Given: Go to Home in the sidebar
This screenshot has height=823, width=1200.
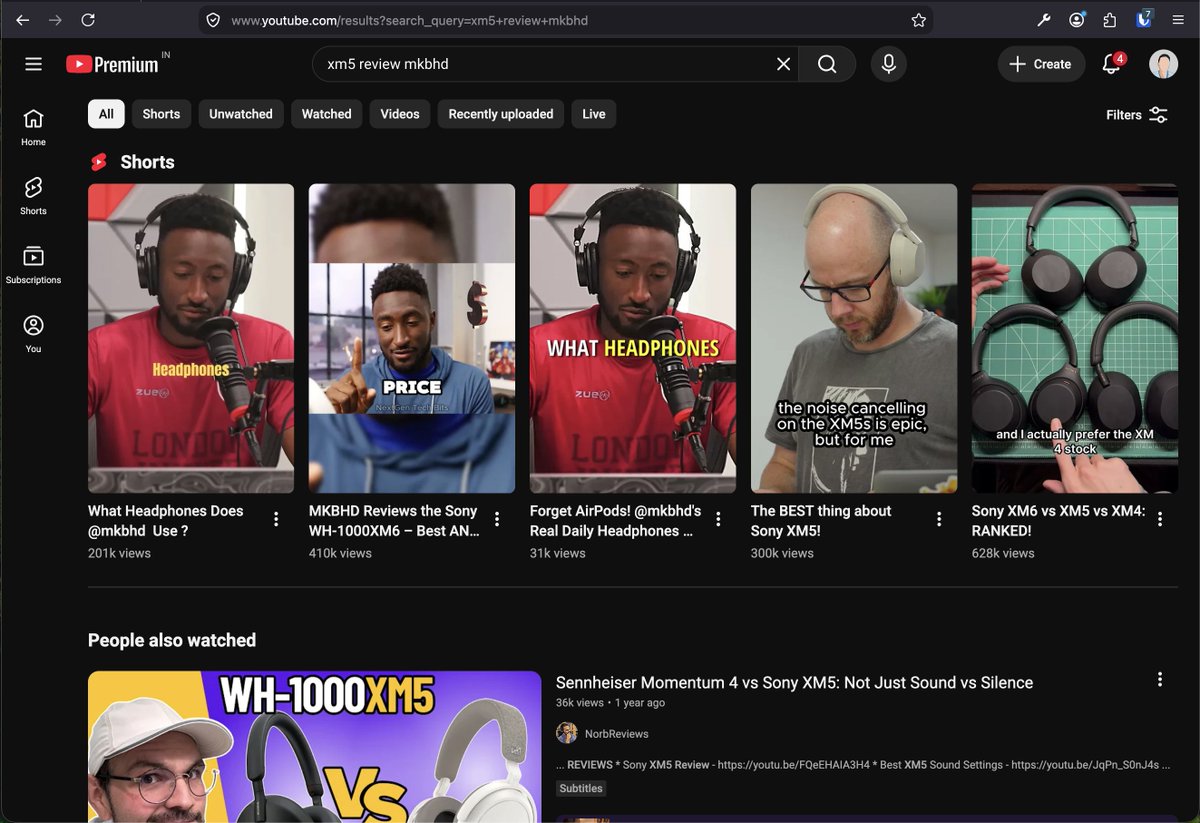Looking at the screenshot, I should coord(33,127).
